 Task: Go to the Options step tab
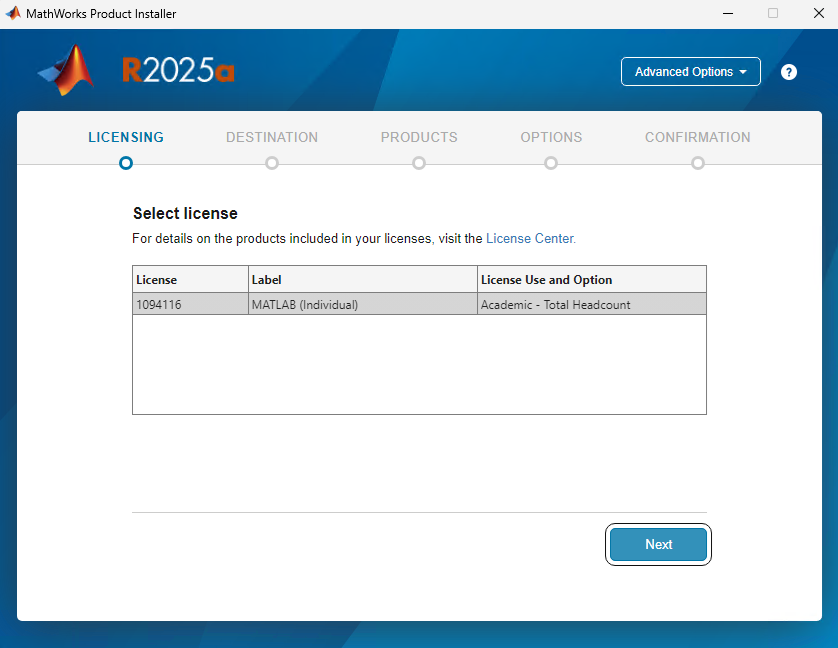pos(551,137)
